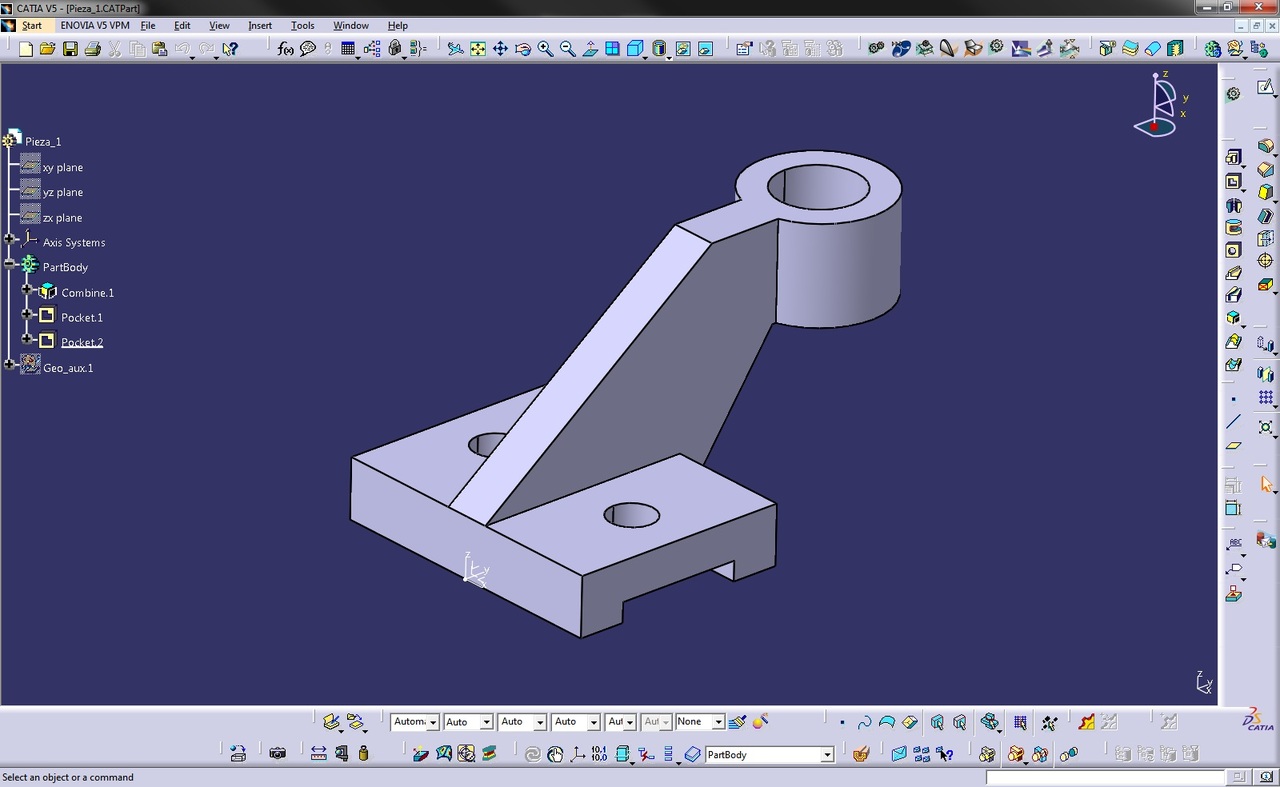Image resolution: width=1280 pixels, height=787 pixels.
Task: Open the Start menu
Action: tap(31, 25)
